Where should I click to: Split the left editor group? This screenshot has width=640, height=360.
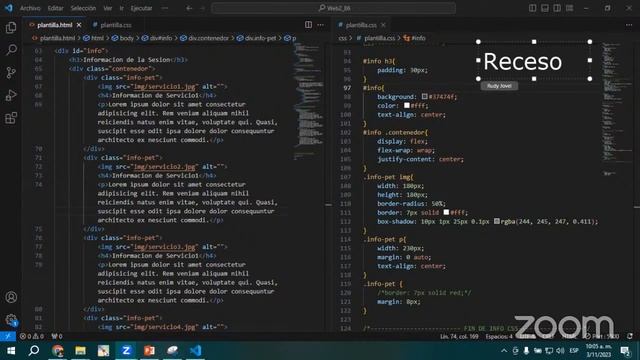pyautogui.click(x=309, y=25)
